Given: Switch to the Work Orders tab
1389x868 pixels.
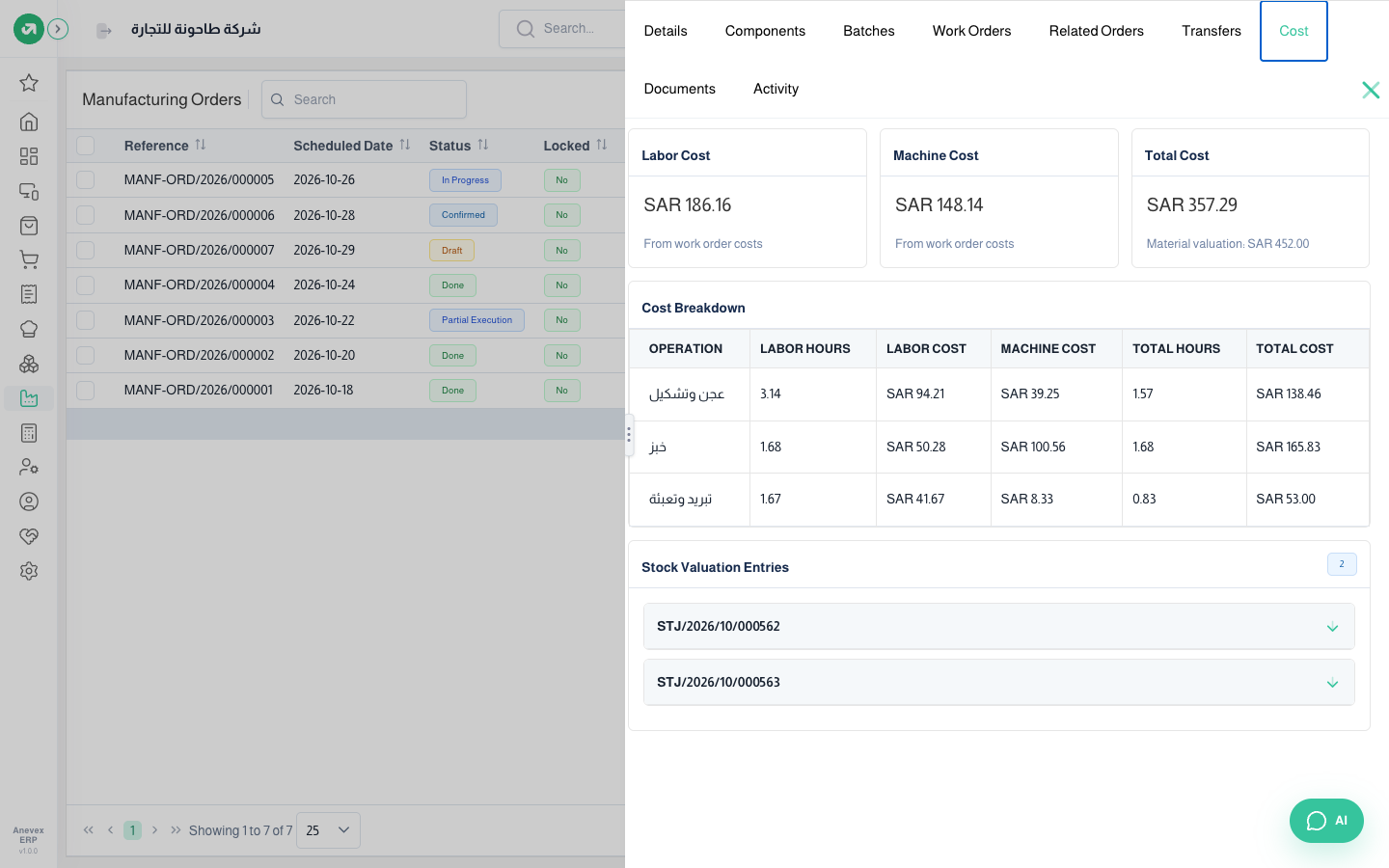Looking at the screenshot, I should pos(971,31).
